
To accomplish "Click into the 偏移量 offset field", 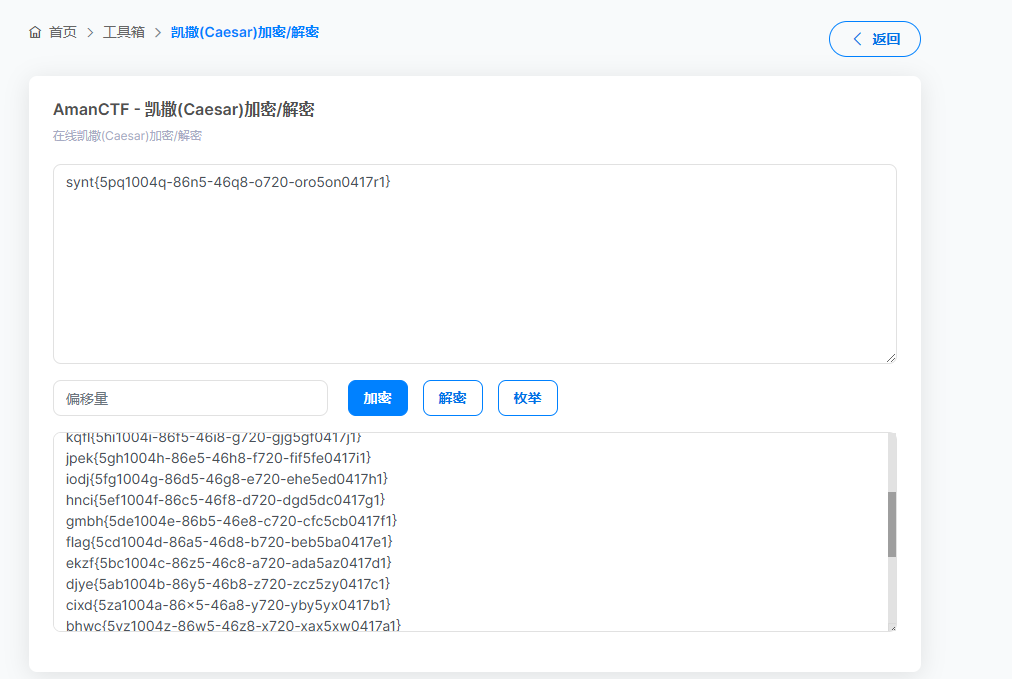I will (x=190, y=398).
